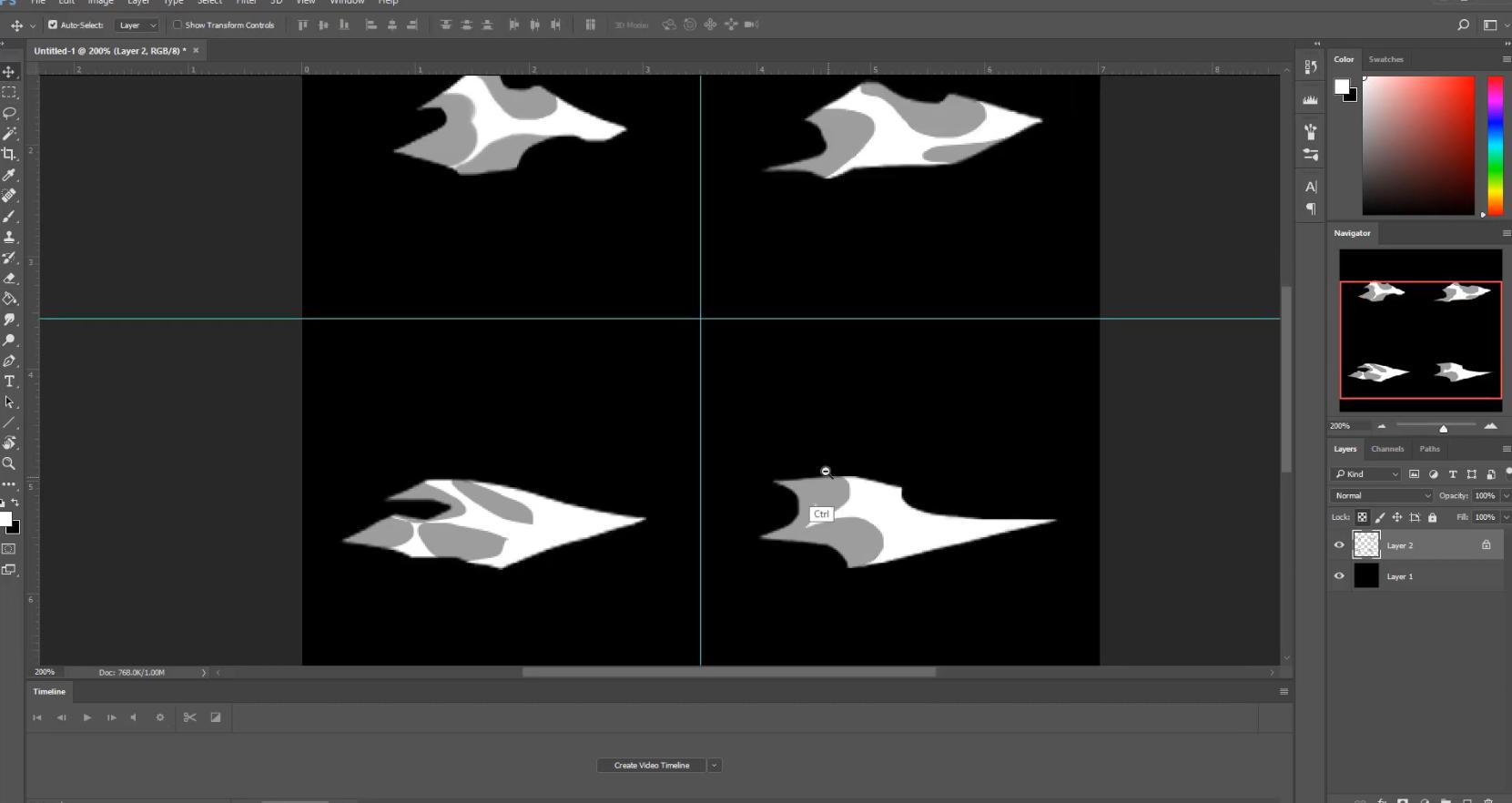Screen dimensions: 1512x803
Task: Select the Dodge tool
Action: [x=9, y=341]
